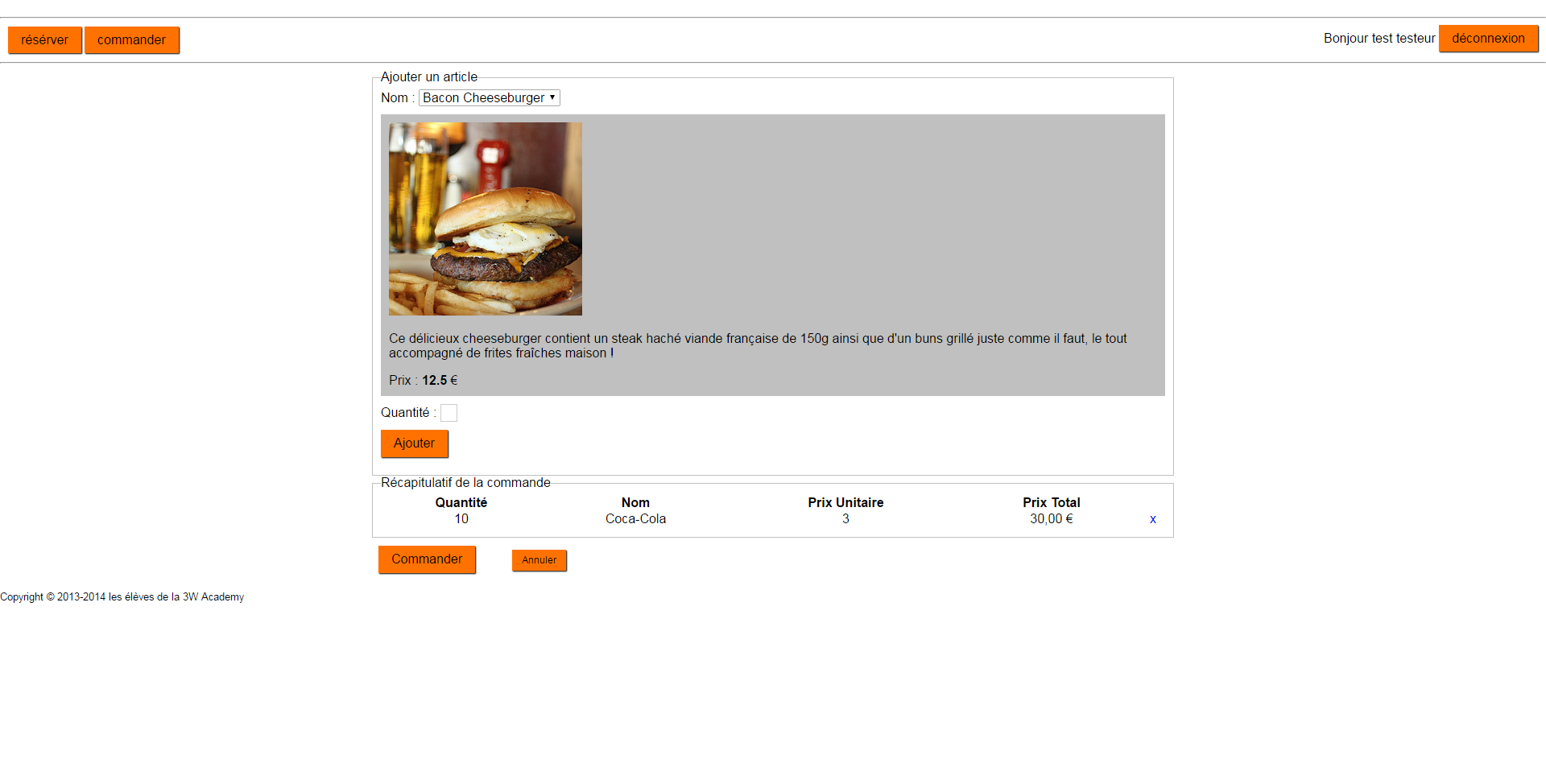1546x784 pixels.
Task: Click the Ajouter un article legend
Action: [429, 77]
